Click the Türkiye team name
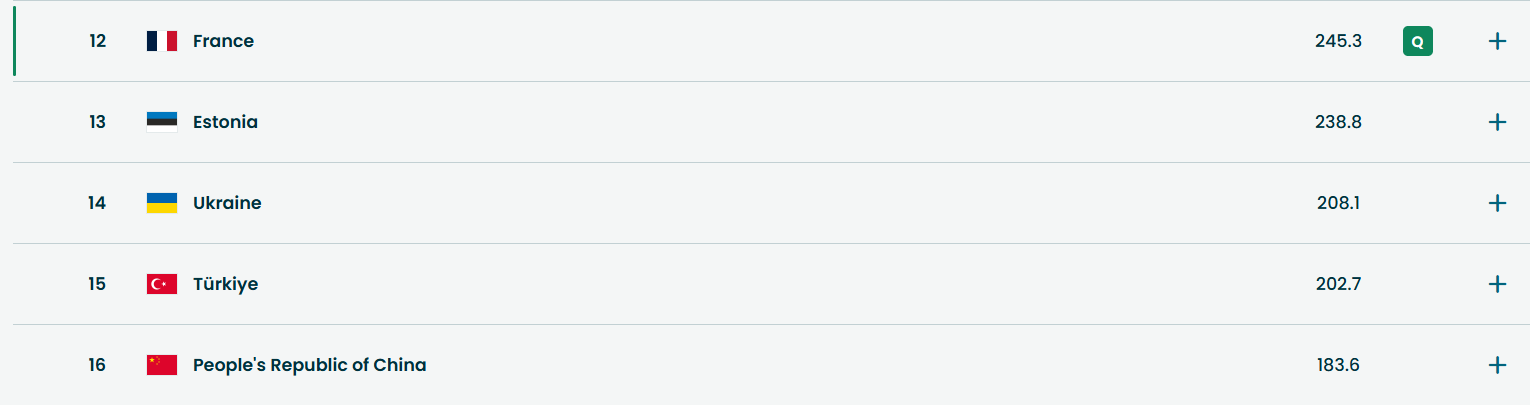Screen dimensions: 1530x405 (x=225, y=284)
